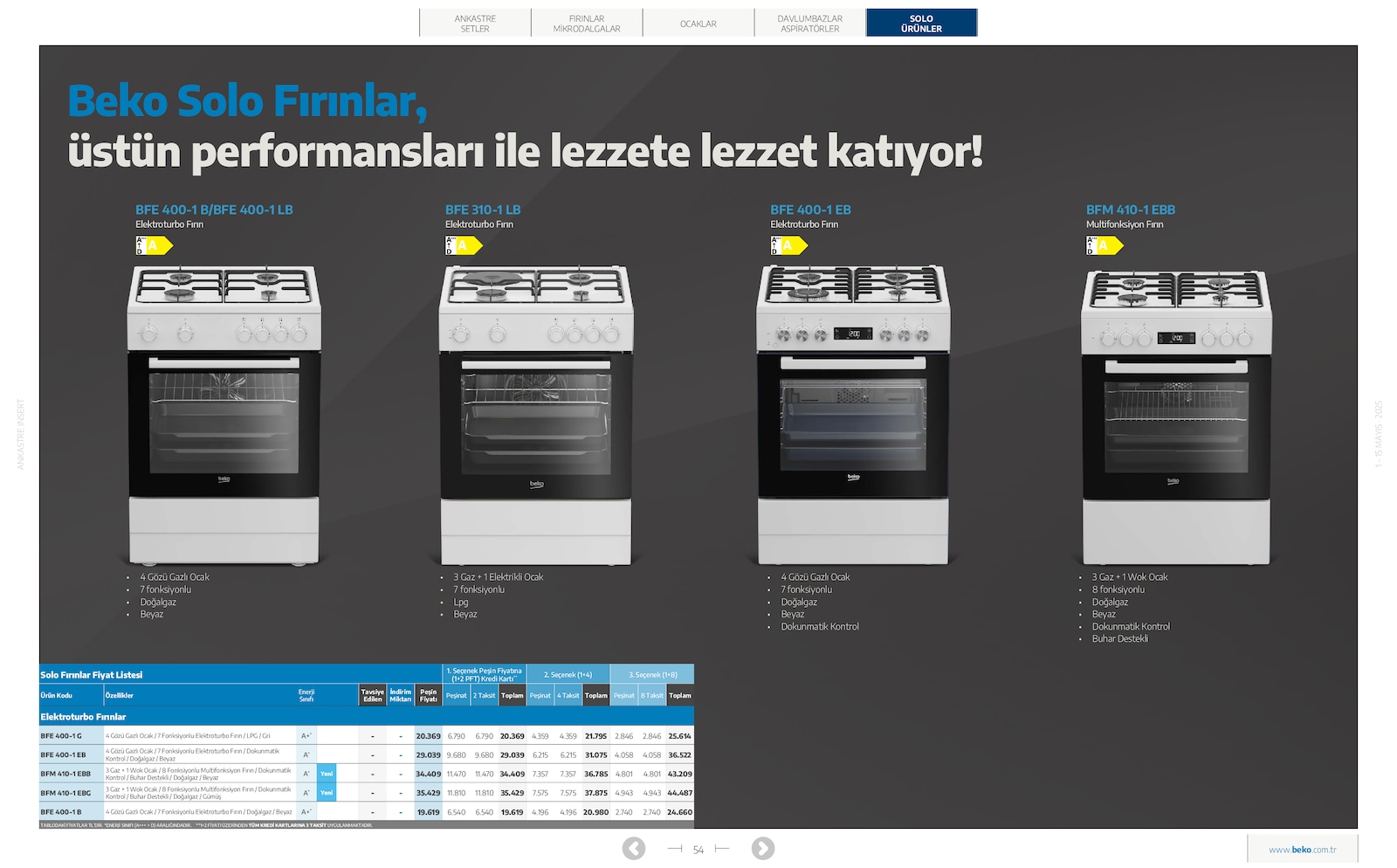This screenshot has height=868, width=1397.
Task: Open the Fırınlar Mikrodalgalar tab
Action: pos(587,24)
